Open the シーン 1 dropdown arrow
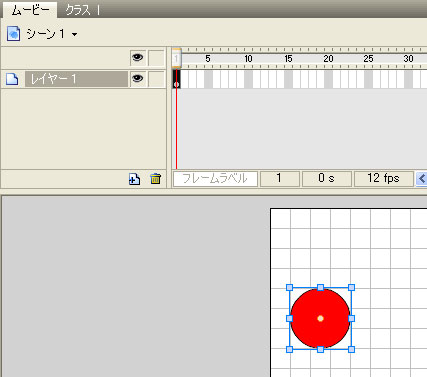The image size is (427, 377). click(x=75, y=34)
